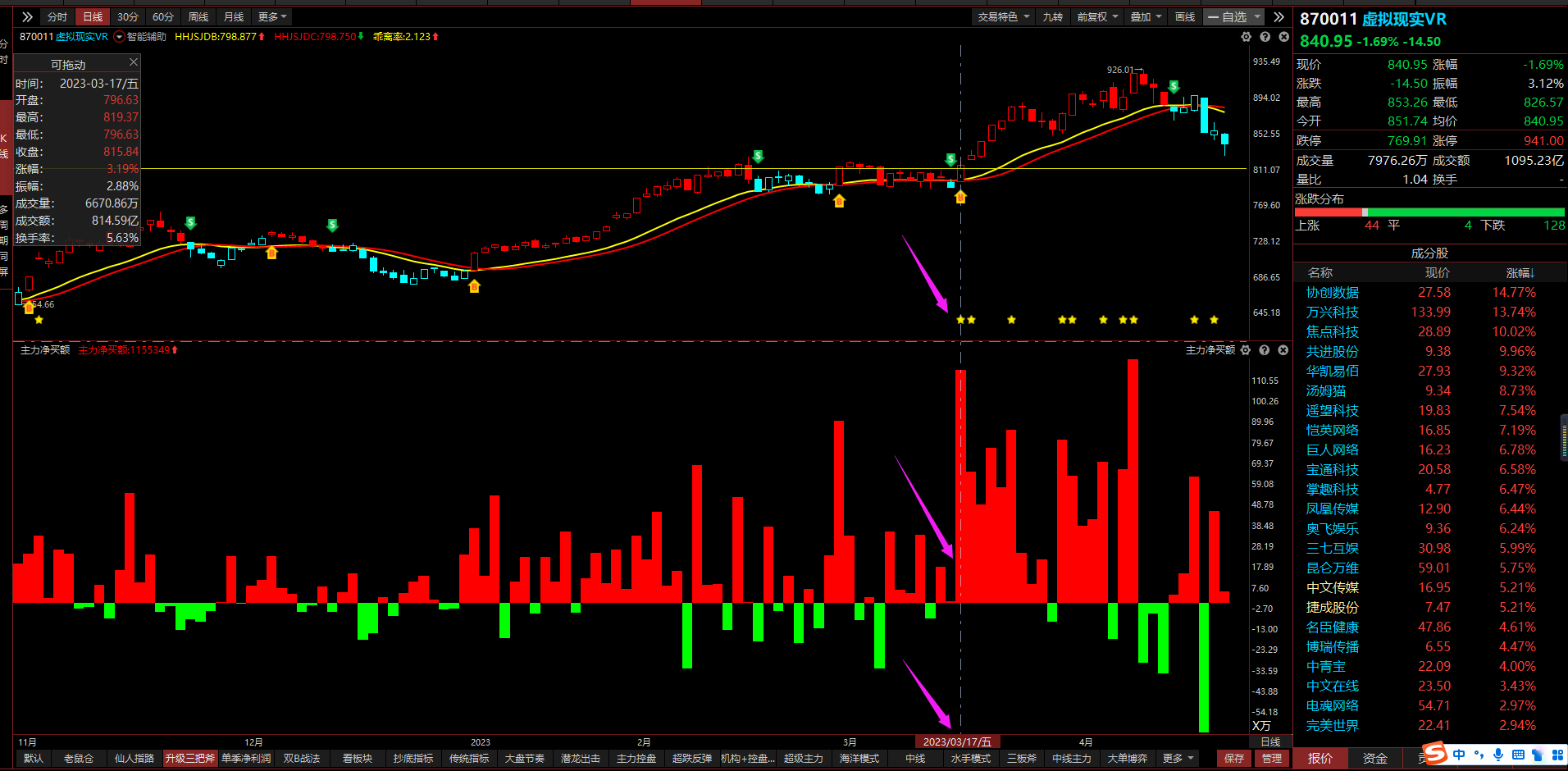Select the 默认 indicator template
This screenshot has width=1568, height=771.
coord(34,758)
